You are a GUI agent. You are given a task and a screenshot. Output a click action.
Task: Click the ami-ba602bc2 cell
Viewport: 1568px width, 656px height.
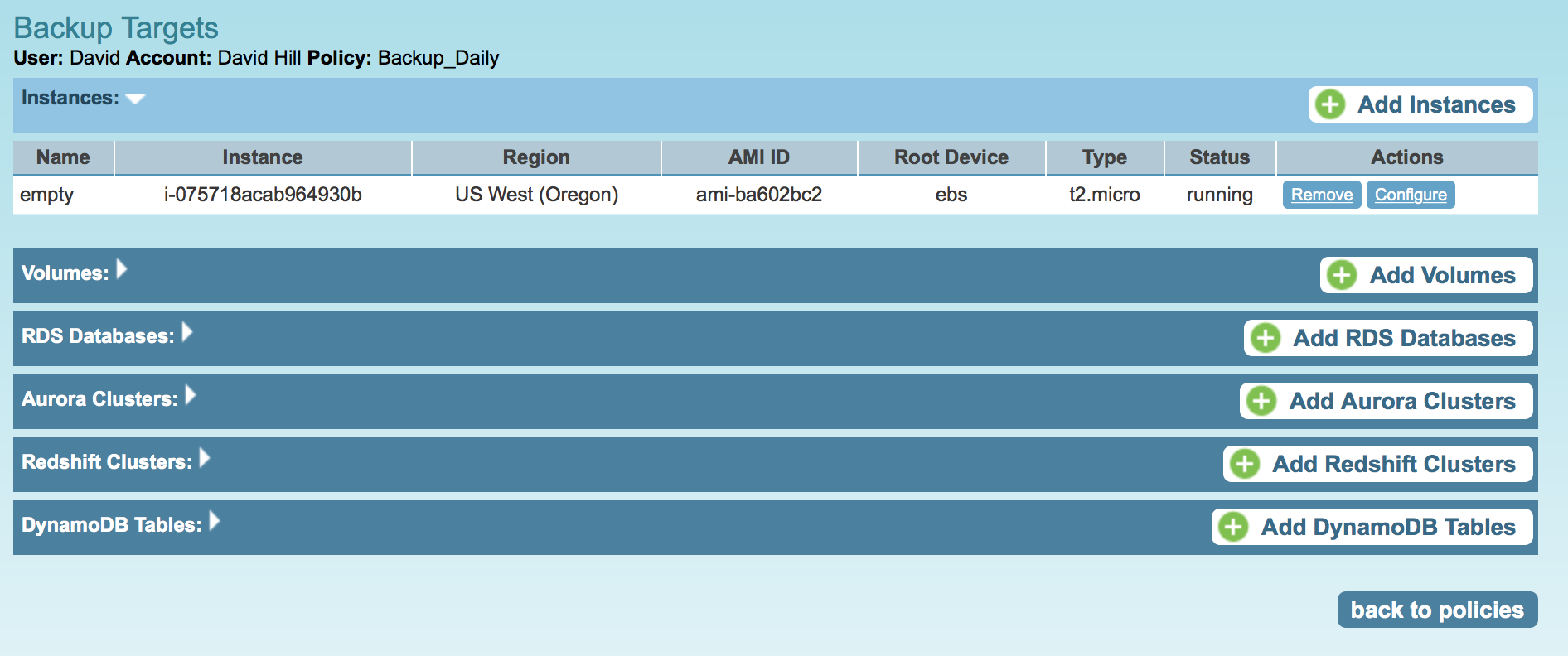(x=759, y=195)
